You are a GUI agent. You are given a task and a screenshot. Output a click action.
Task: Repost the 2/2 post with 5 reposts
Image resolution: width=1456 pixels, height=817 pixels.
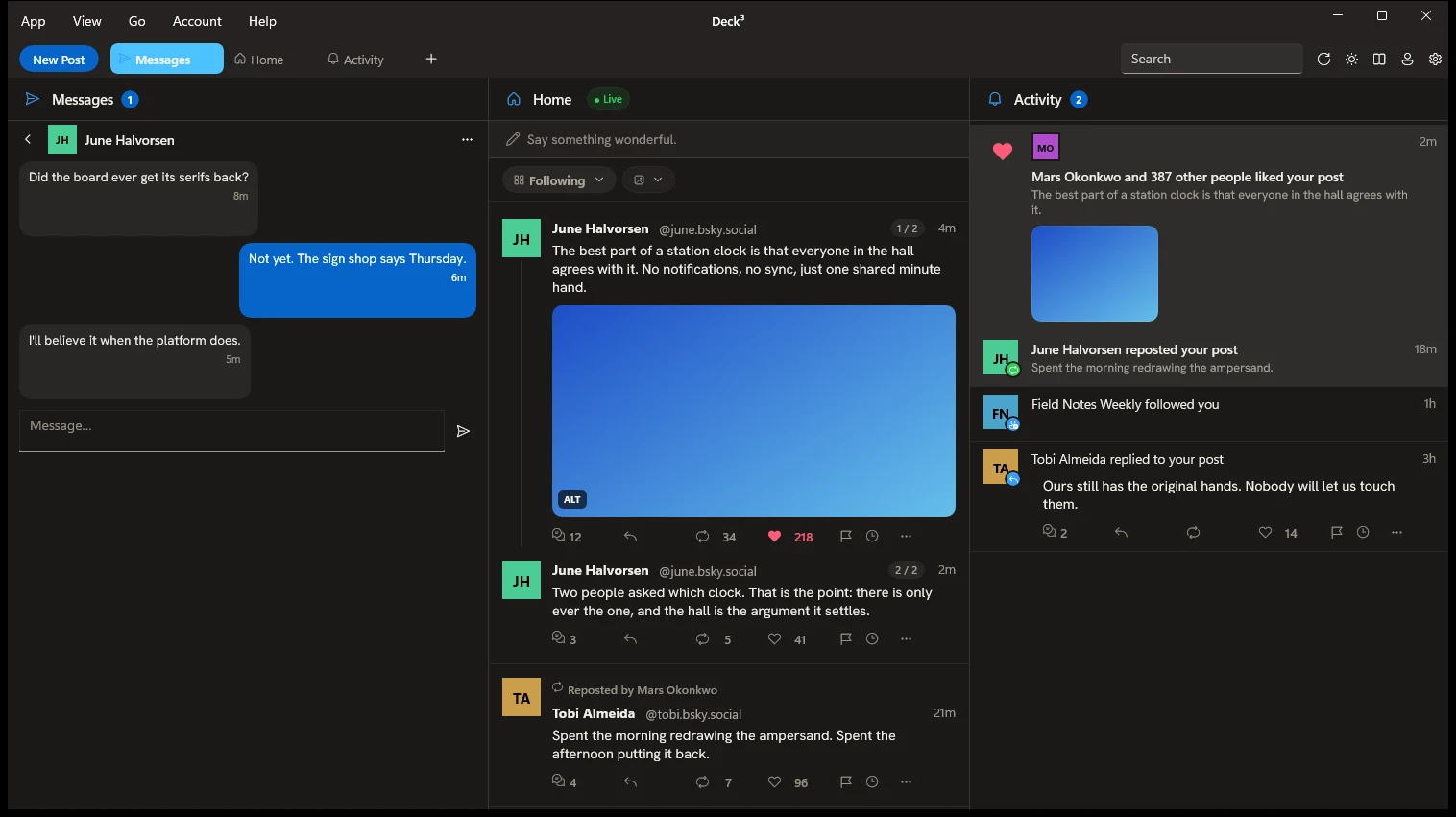click(x=702, y=638)
